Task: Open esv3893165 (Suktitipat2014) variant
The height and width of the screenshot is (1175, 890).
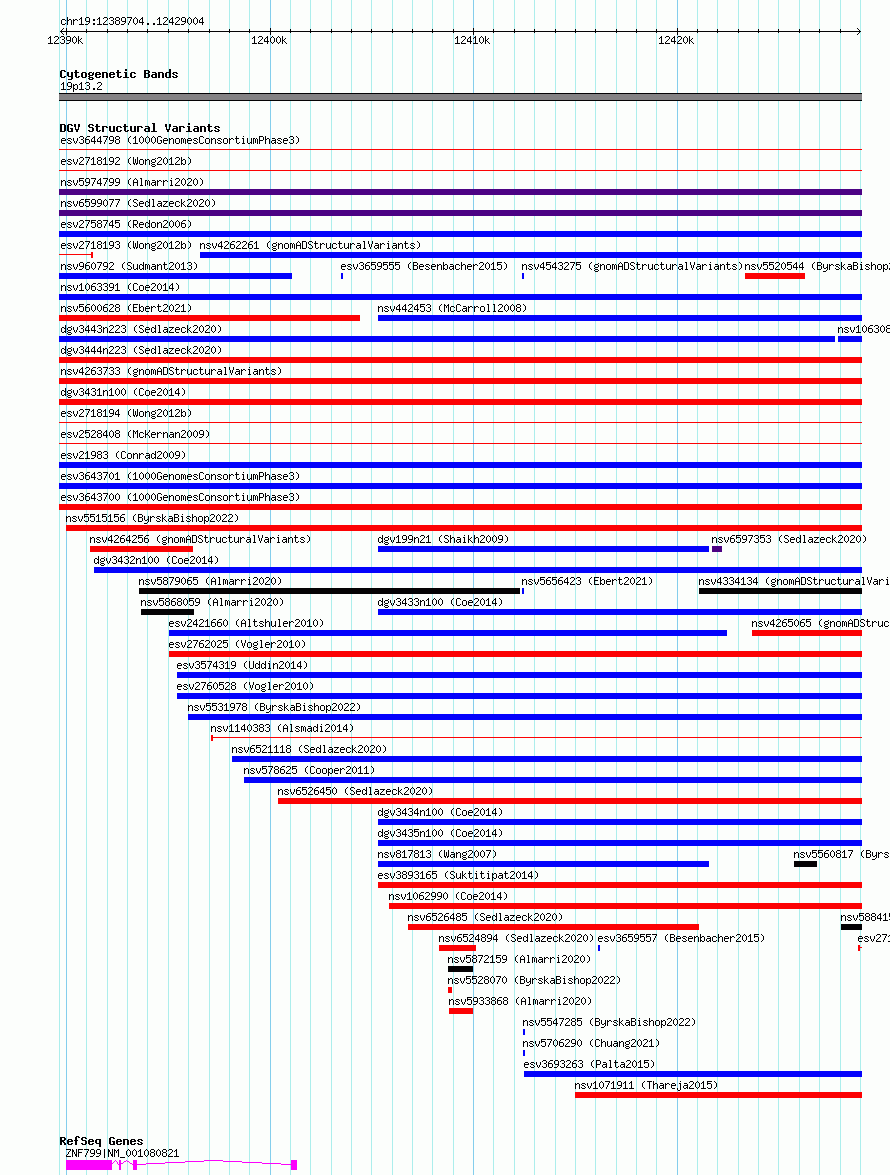Action: coord(458,875)
